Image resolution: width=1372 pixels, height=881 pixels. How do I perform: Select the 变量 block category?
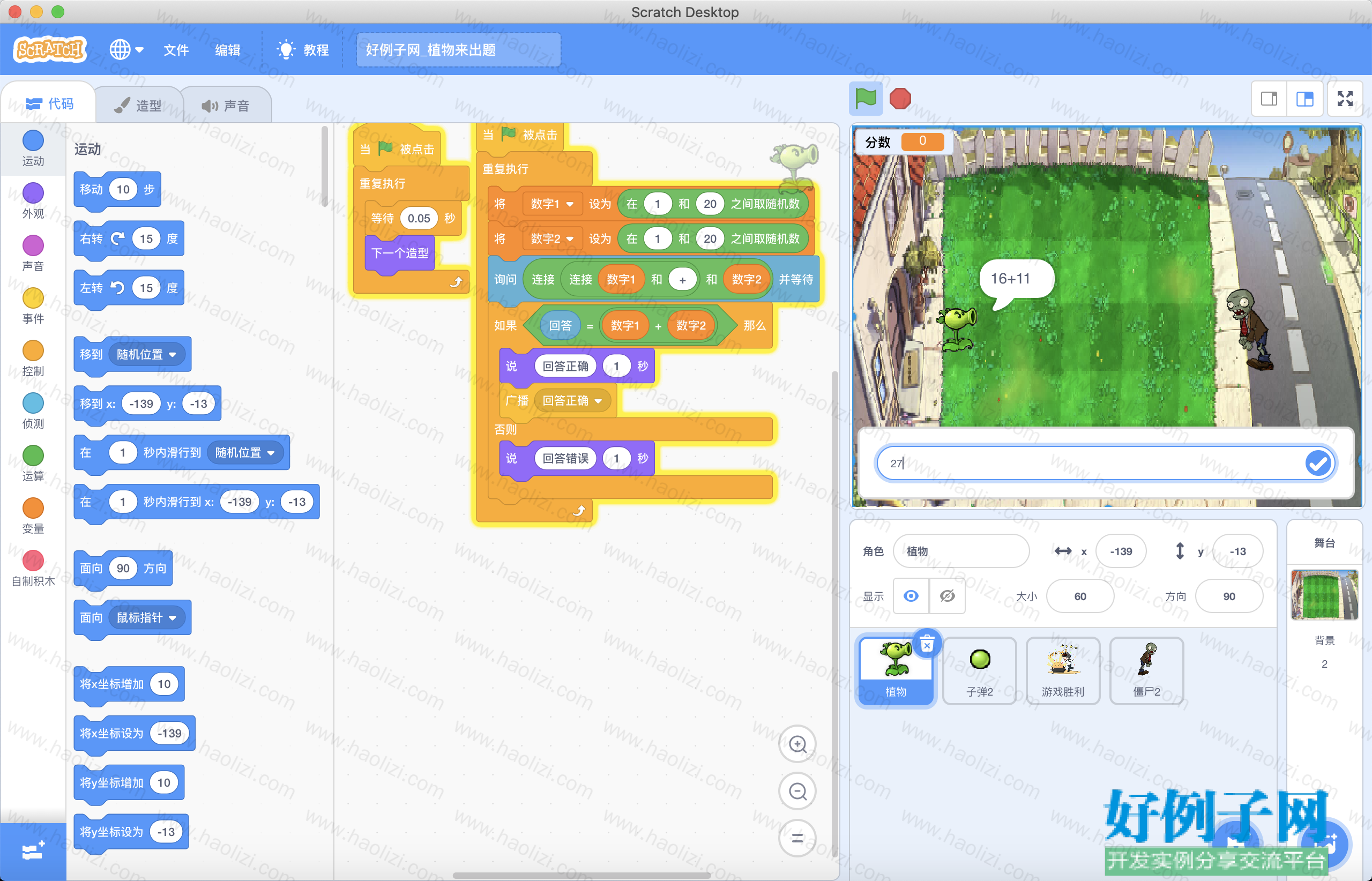click(x=33, y=517)
